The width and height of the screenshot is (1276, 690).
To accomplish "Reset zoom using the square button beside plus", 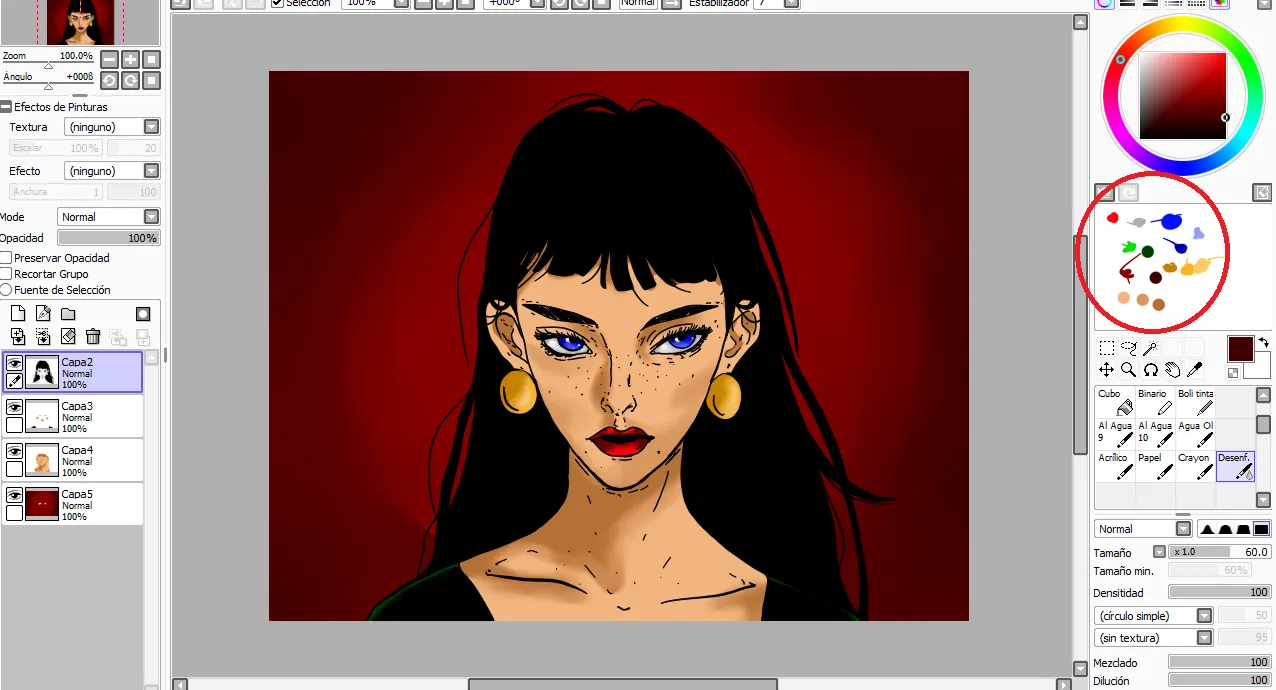I will pyautogui.click(x=151, y=59).
